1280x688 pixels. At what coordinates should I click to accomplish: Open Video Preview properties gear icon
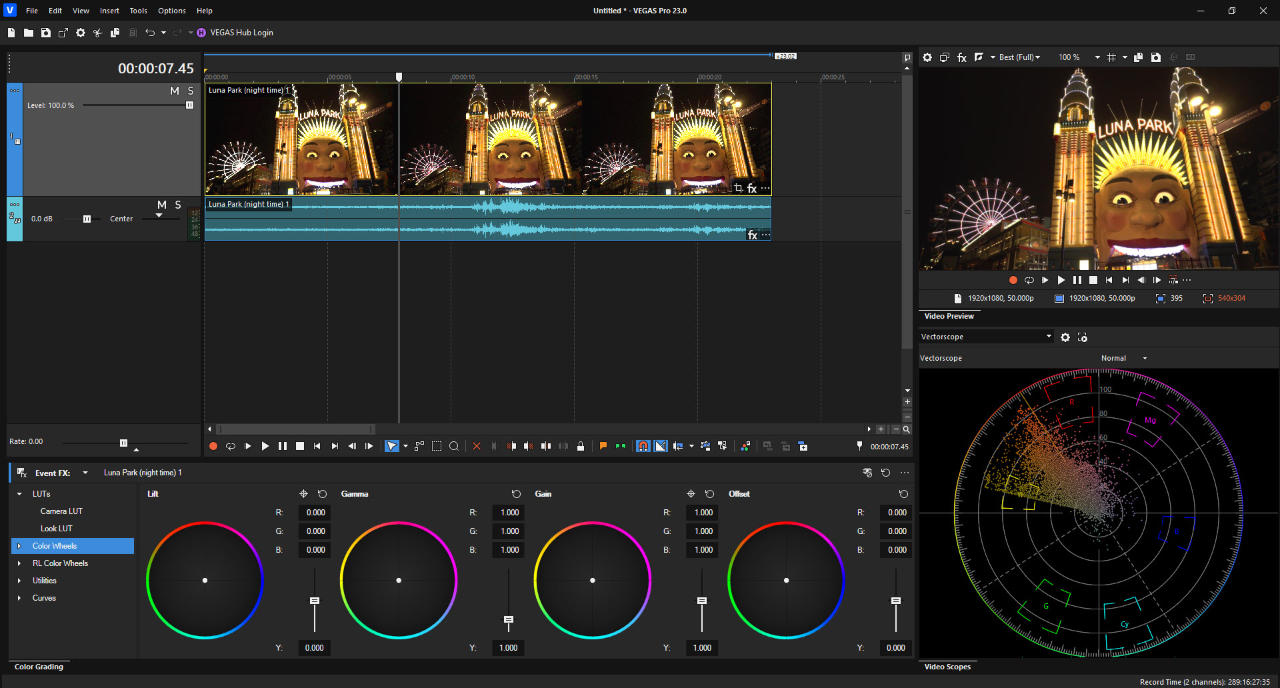tap(927, 58)
